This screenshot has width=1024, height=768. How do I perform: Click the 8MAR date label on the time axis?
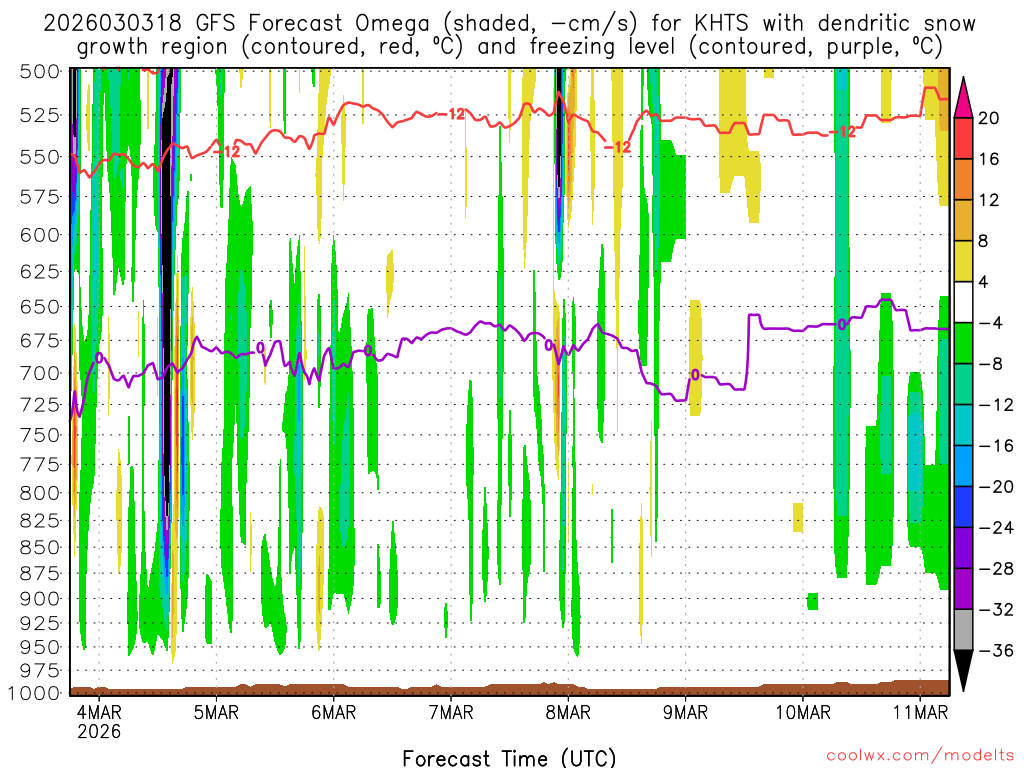[568, 712]
